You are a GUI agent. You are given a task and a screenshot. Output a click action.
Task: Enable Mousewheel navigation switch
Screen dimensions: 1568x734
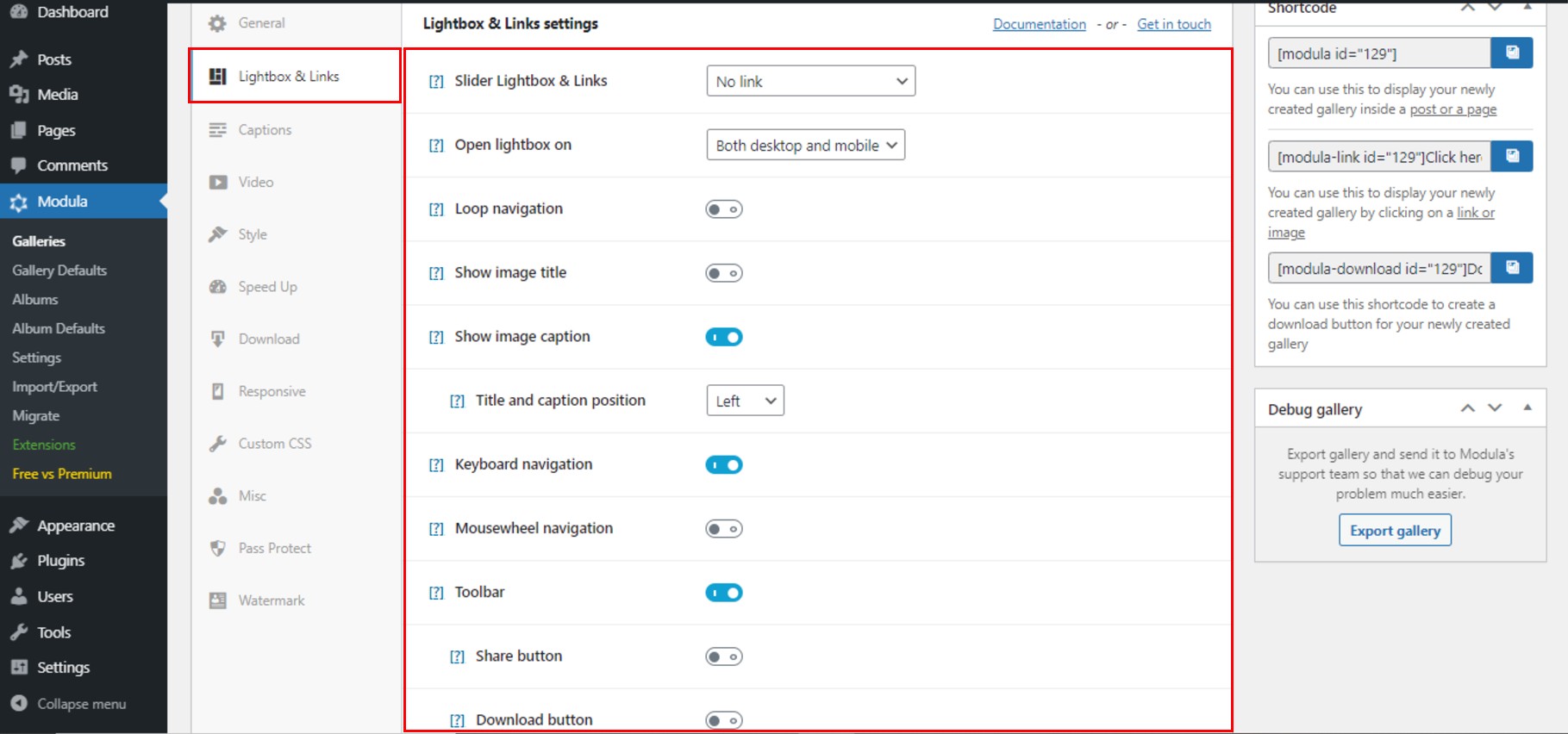(x=723, y=529)
